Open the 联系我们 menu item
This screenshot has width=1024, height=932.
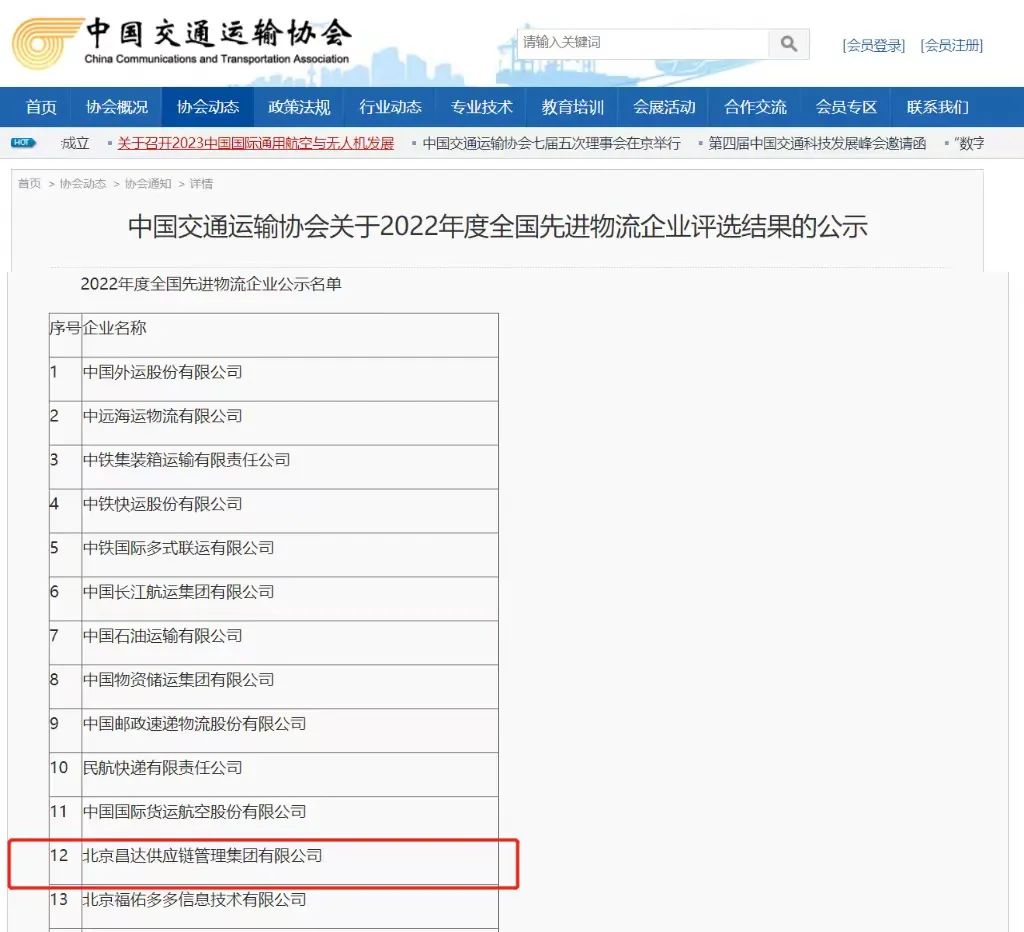pos(937,107)
